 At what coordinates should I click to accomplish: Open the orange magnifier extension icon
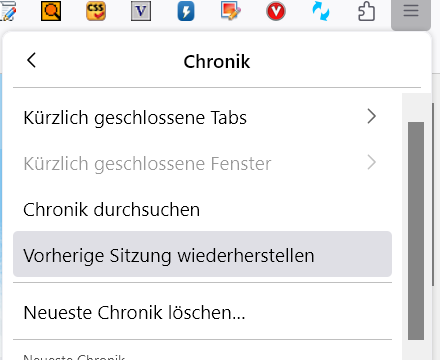(51, 11)
